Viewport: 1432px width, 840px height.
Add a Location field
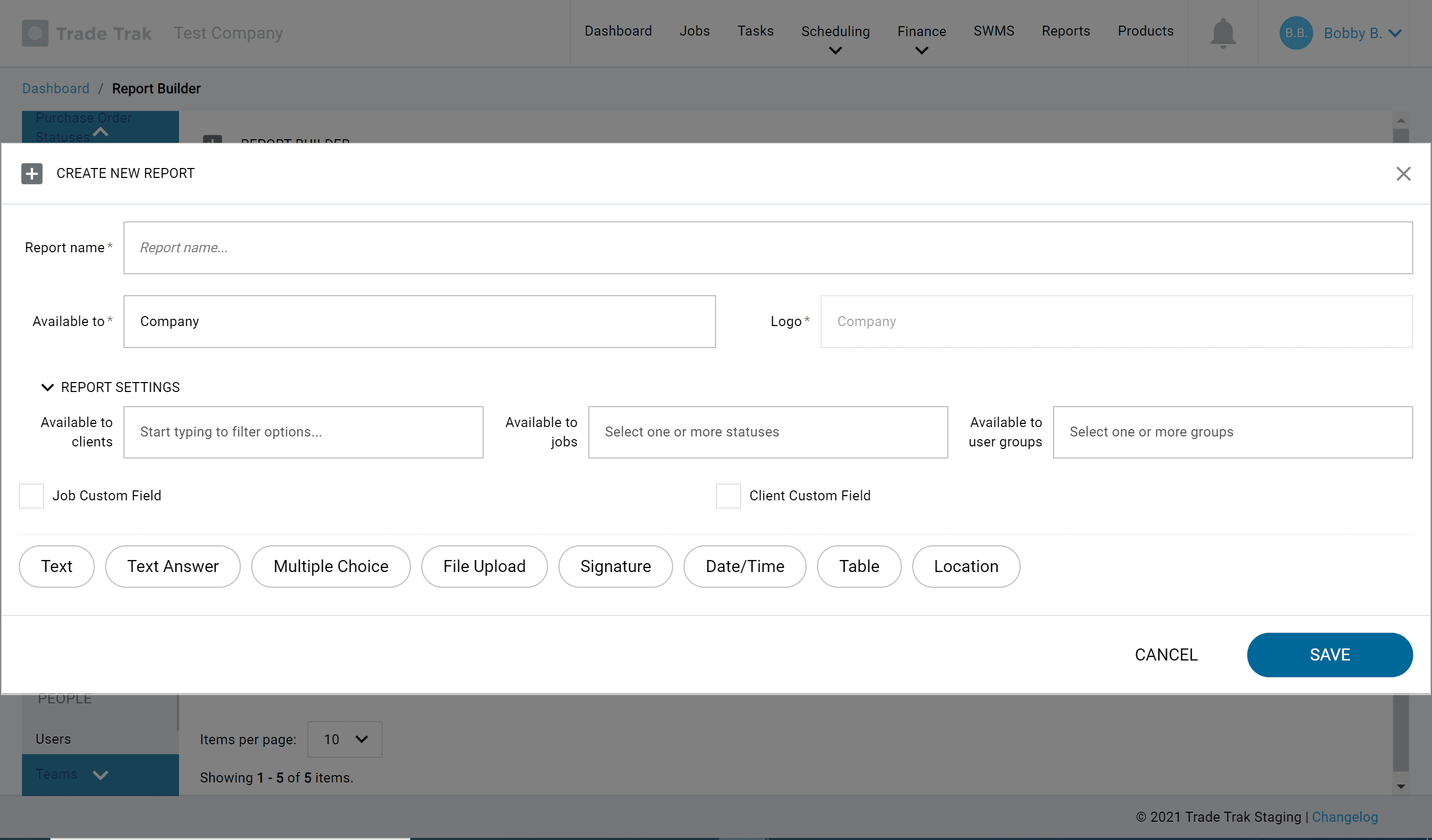click(x=966, y=566)
